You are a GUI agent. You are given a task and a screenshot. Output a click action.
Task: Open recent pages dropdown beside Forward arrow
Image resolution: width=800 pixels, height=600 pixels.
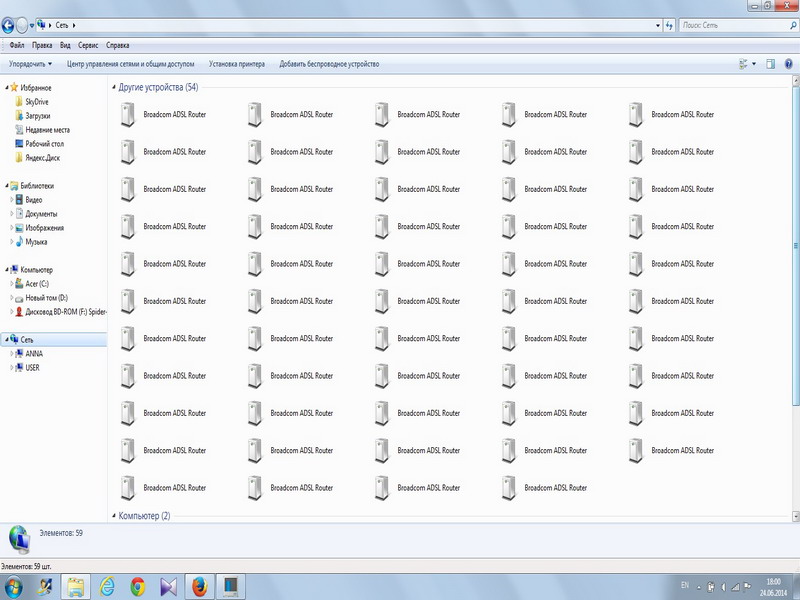(x=32, y=25)
